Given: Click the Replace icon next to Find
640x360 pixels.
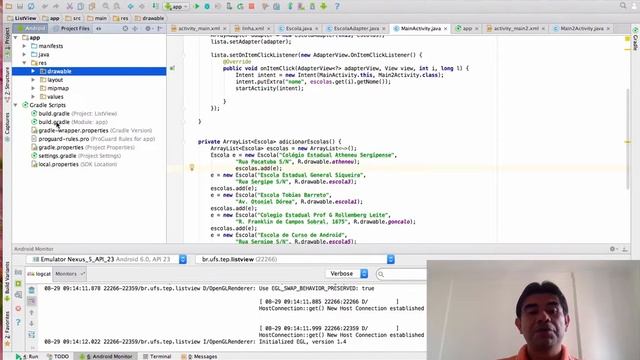Looking at the screenshot, I should (117, 6).
